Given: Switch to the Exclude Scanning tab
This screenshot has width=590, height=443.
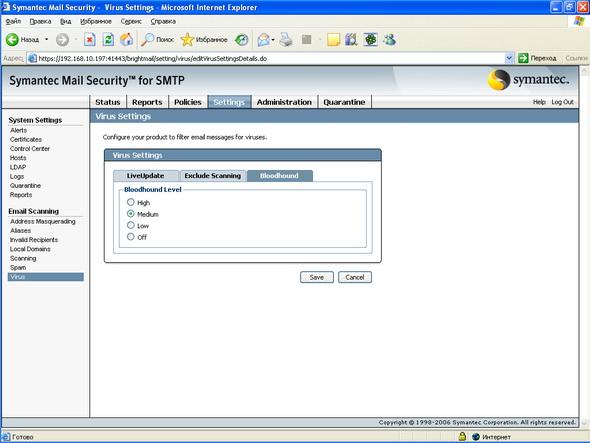Looking at the screenshot, I should point(213,176).
